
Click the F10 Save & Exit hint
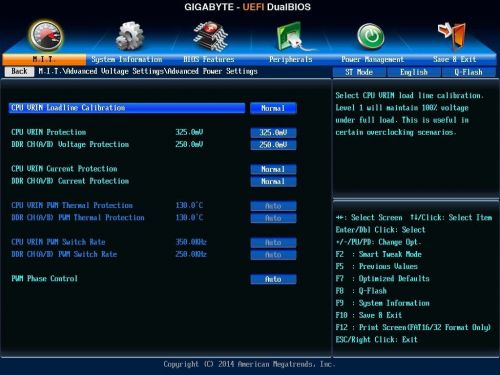(x=369, y=315)
